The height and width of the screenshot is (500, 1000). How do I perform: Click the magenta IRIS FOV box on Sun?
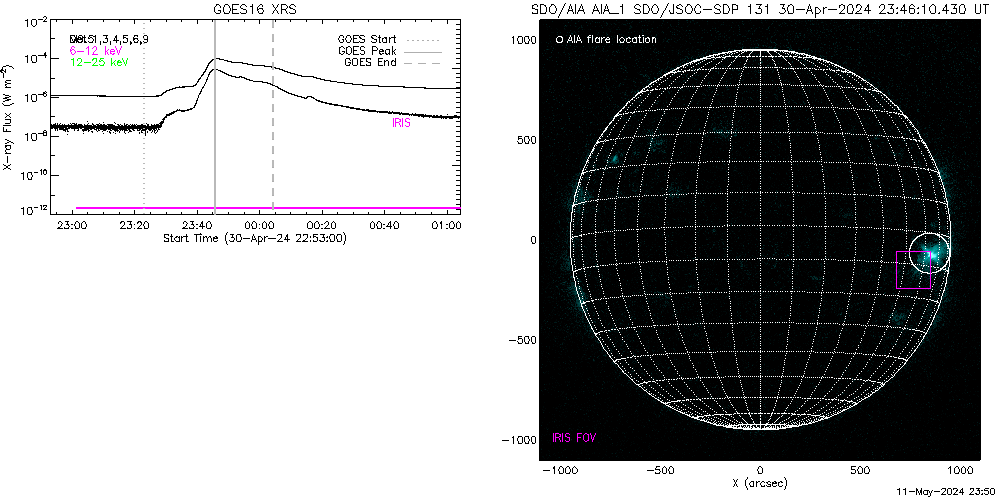pos(913,270)
